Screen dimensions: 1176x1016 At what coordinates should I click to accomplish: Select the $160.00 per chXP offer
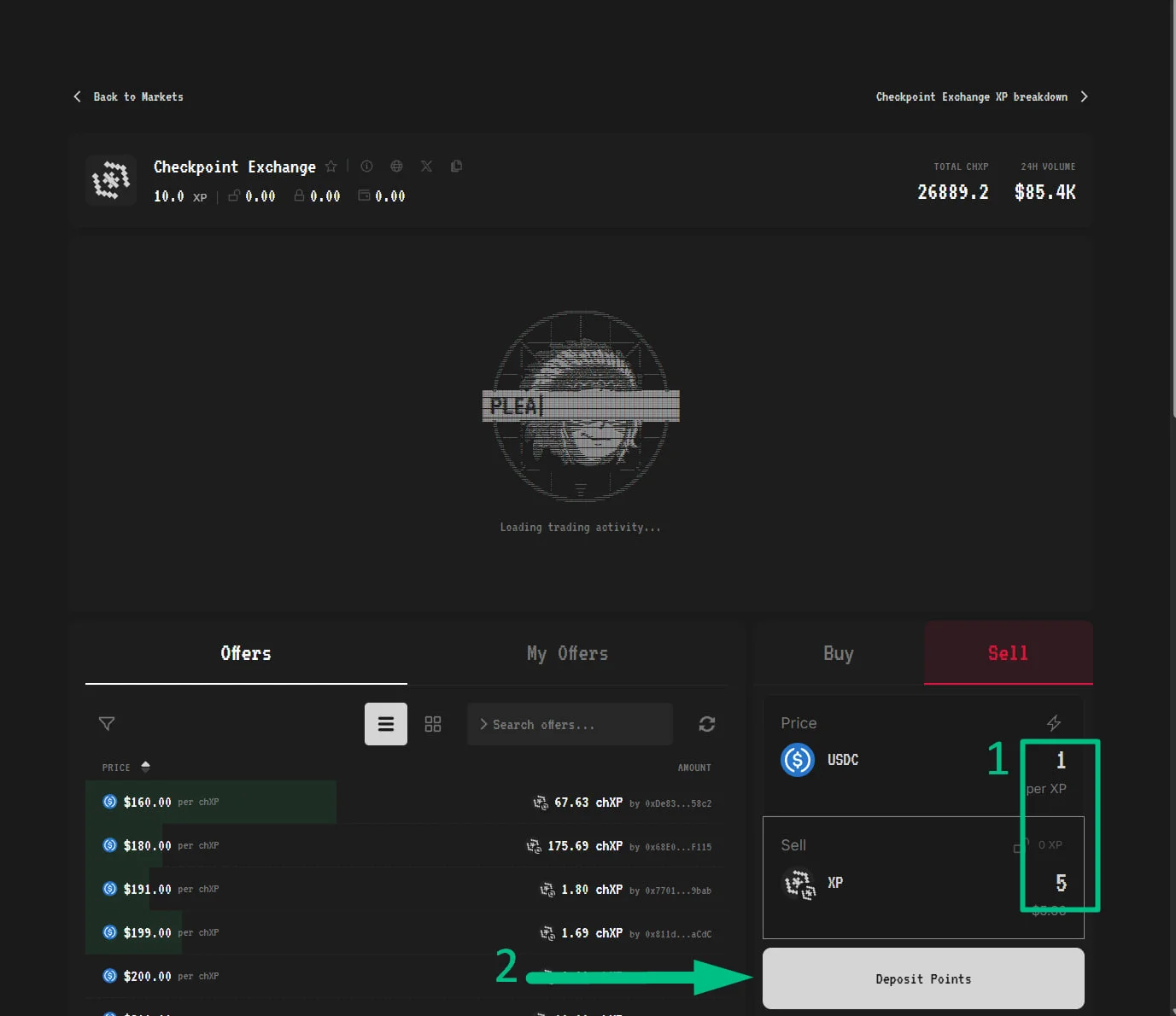[x=407, y=802]
